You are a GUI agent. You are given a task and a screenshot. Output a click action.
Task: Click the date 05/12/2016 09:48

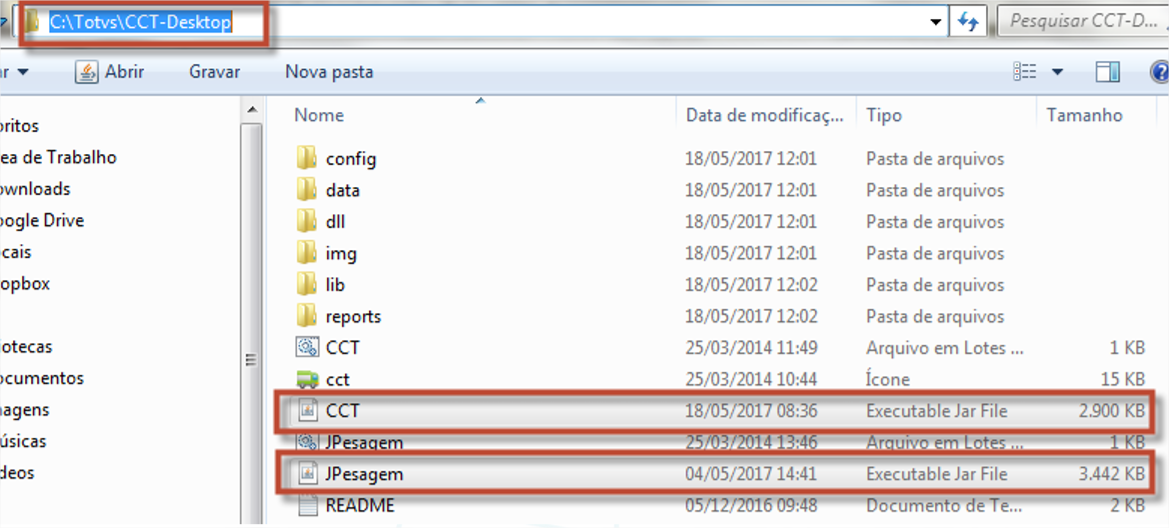pos(752,506)
